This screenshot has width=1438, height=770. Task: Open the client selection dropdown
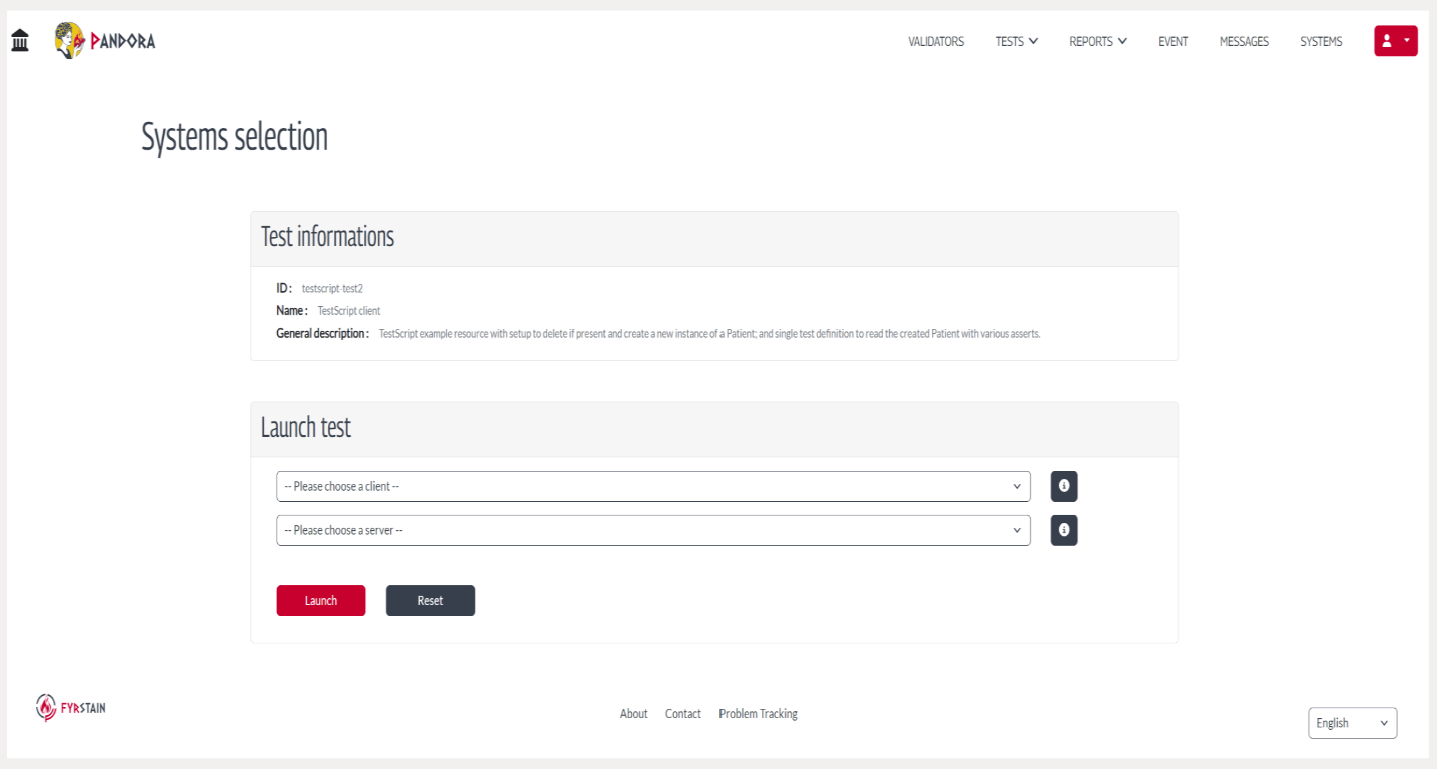[x=652, y=486]
